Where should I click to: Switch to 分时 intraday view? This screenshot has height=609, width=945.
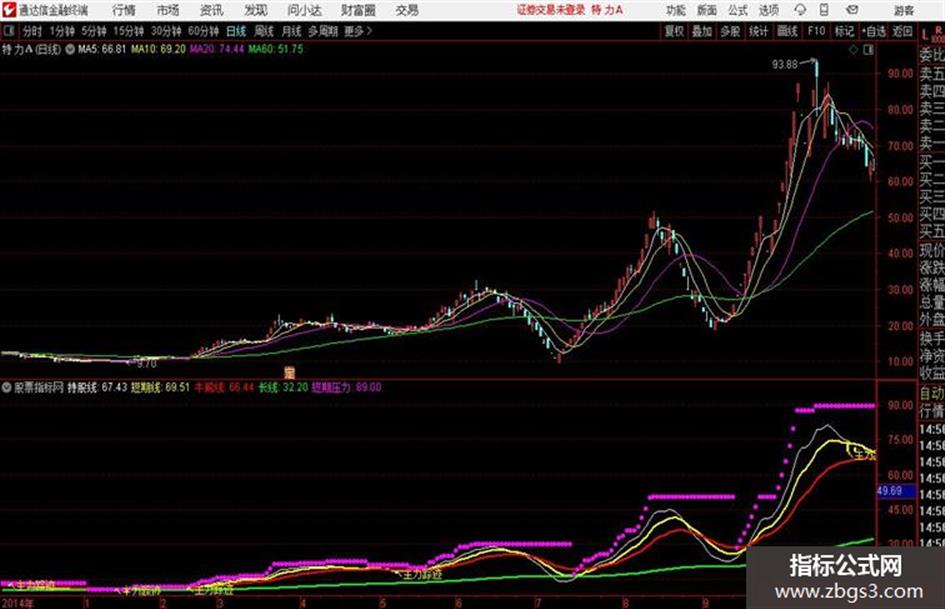point(32,31)
